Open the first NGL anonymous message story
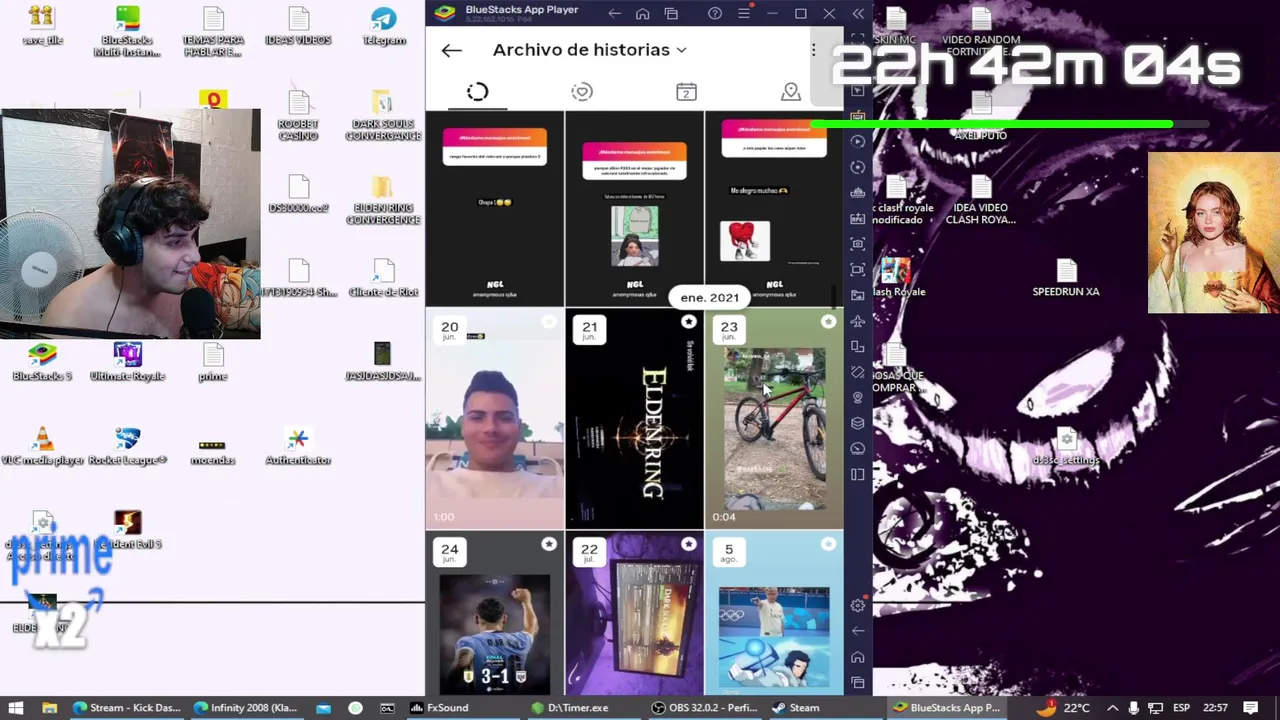 click(x=495, y=208)
